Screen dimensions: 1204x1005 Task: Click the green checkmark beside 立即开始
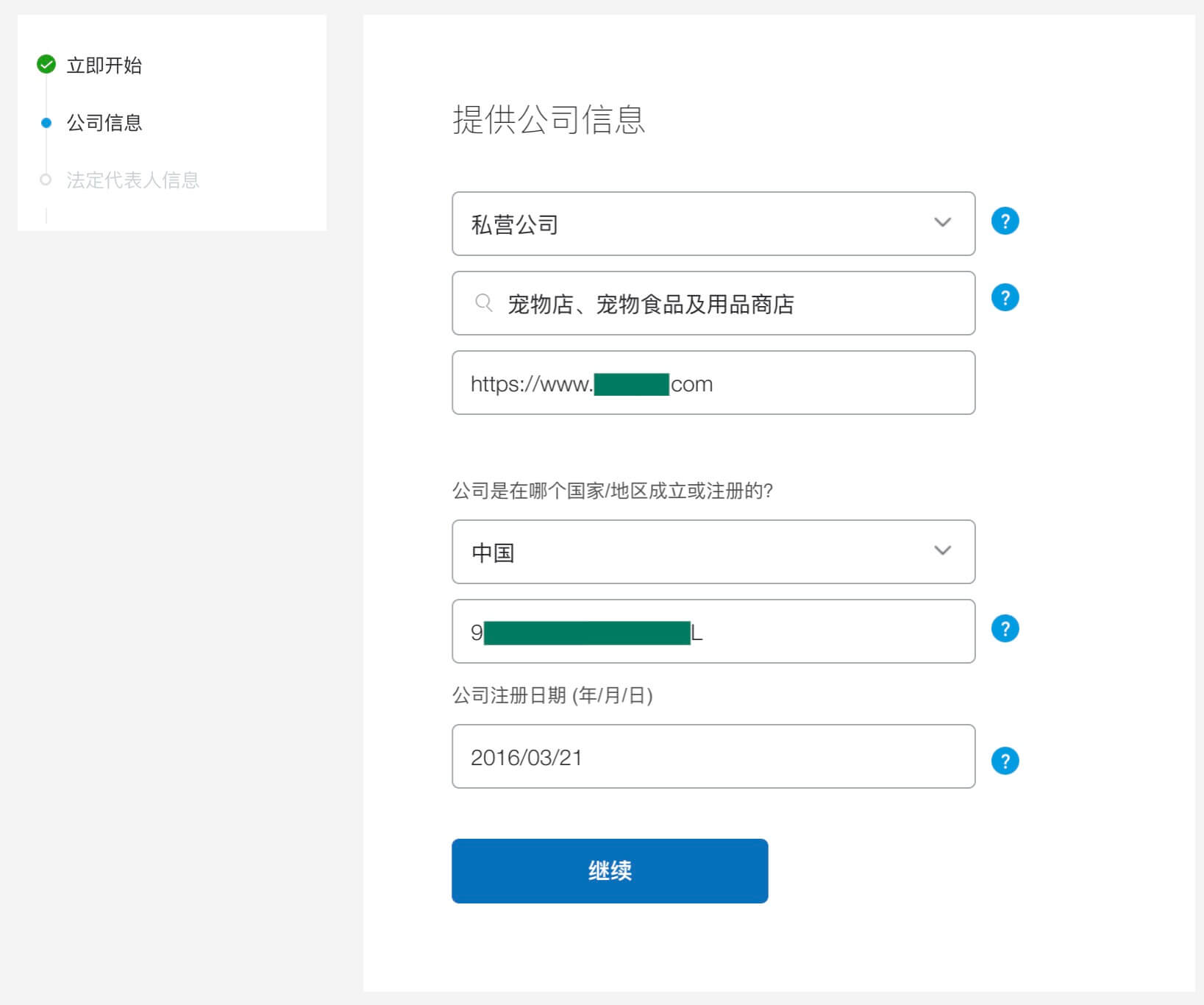pyautogui.click(x=46, y=65)
